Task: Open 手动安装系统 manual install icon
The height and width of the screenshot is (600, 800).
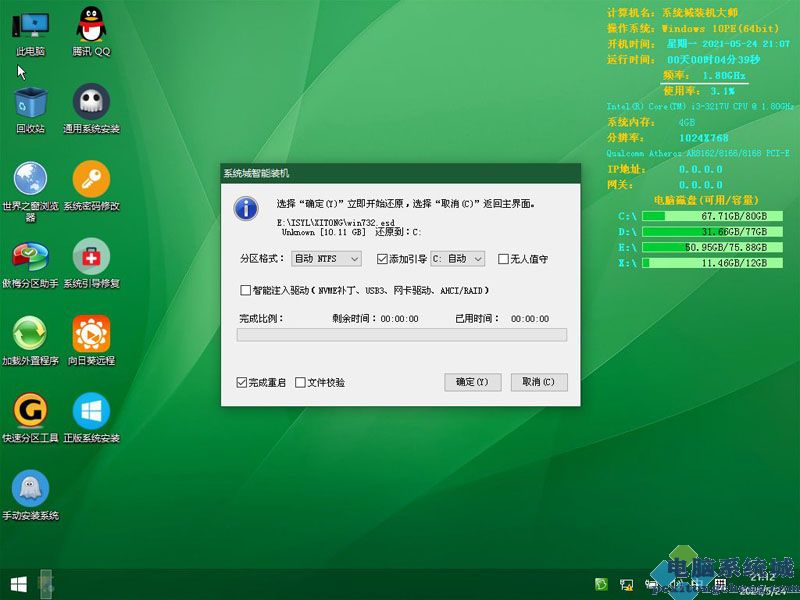Action: click(x=31, y=496)
